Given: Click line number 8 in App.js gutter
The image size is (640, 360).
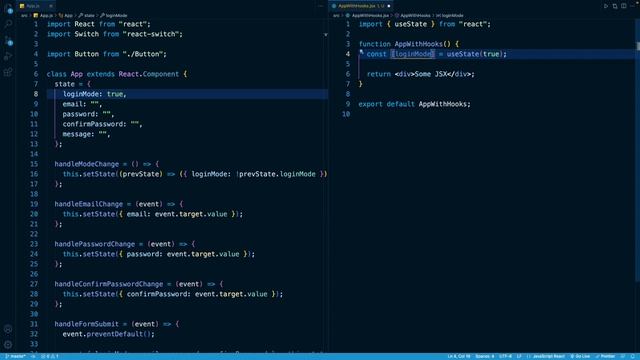Looking at the screenshot, I should pyautogui.click(x=36, y=94).
